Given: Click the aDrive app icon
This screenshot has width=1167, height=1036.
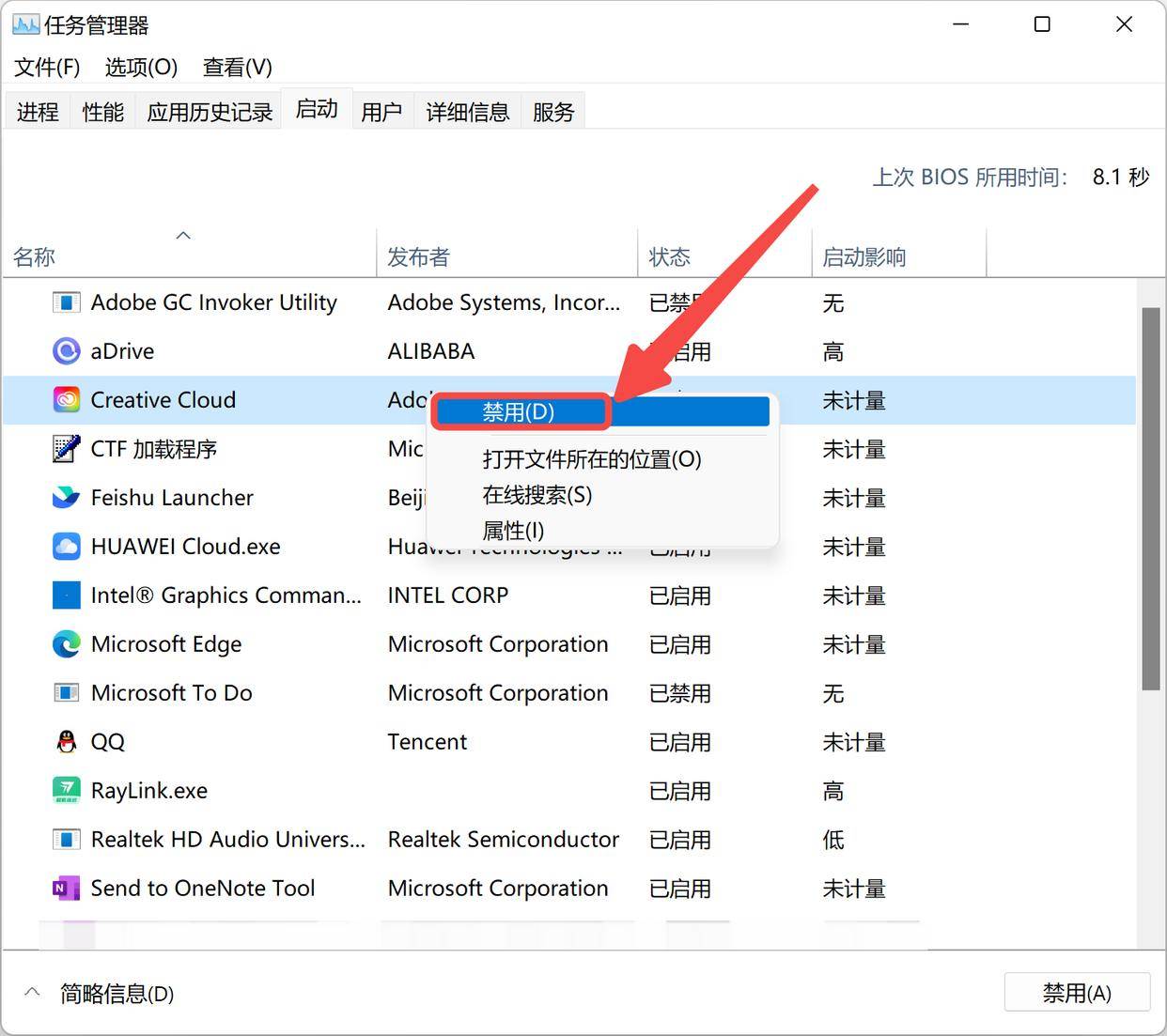Looking at the screenshot, I should (x=66, y=351).
